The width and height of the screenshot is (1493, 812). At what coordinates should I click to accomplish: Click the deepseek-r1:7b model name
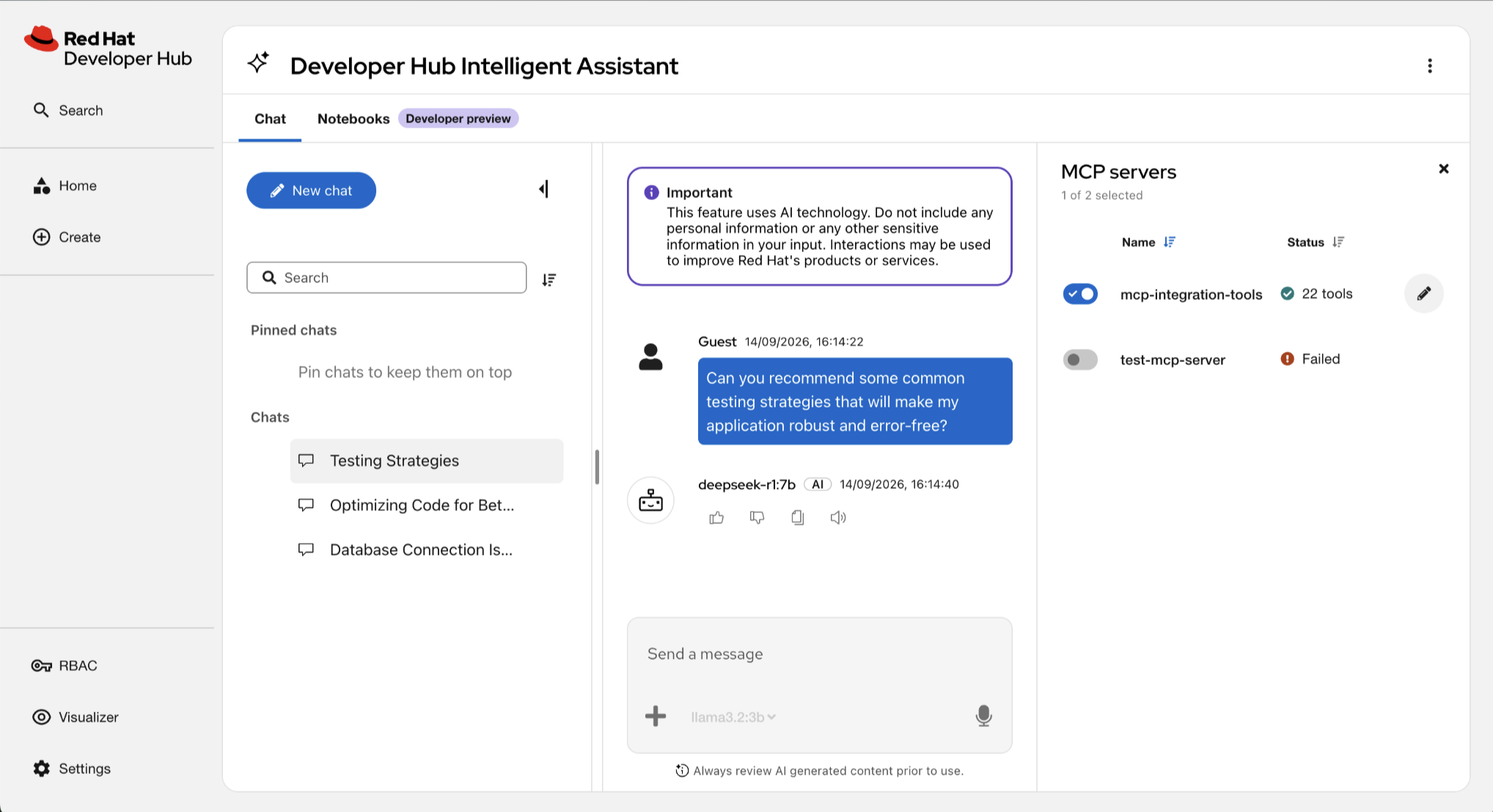[746, 484]
